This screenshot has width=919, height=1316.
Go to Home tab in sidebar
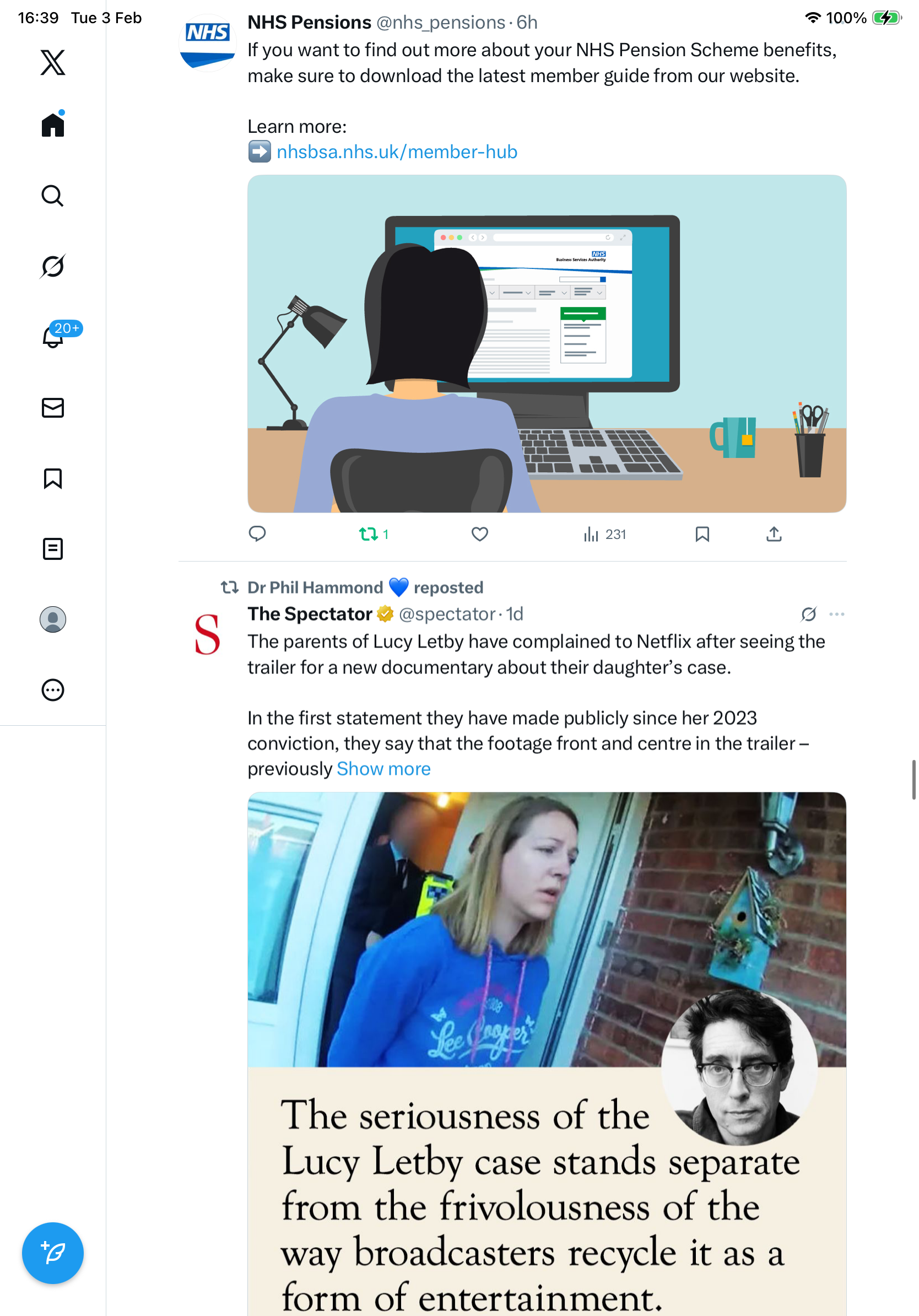pyautogui.click(x=53, y=125)
